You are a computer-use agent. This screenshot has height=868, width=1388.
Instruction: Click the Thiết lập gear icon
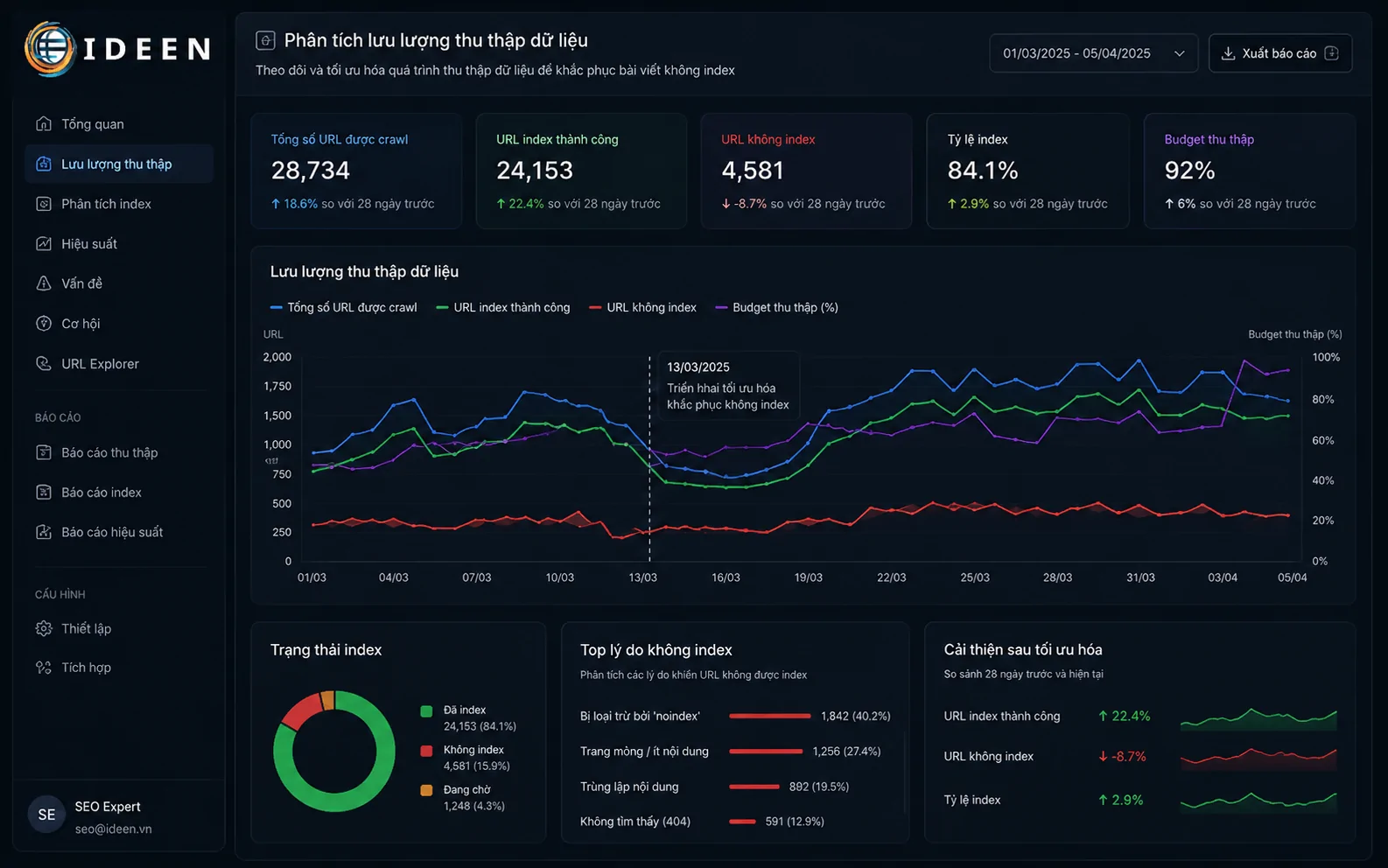(44, 628)
